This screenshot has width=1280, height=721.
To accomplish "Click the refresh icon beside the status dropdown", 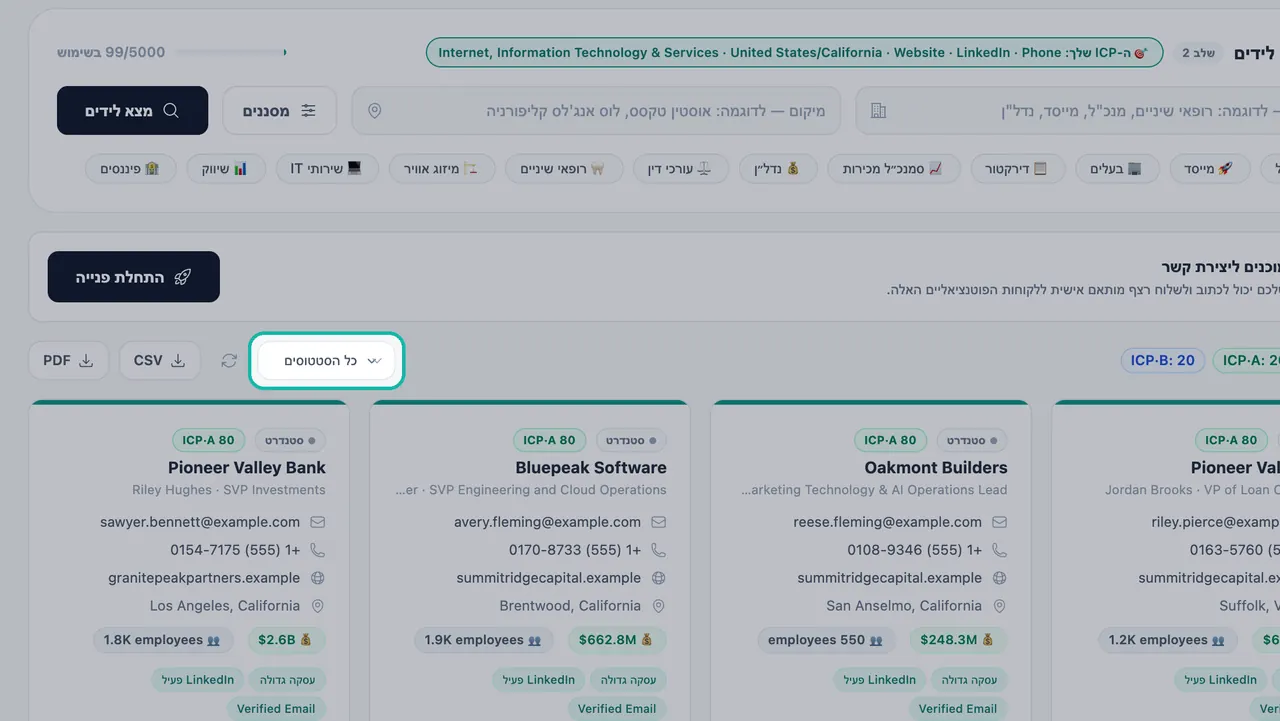I will click(x=230, y=361).
